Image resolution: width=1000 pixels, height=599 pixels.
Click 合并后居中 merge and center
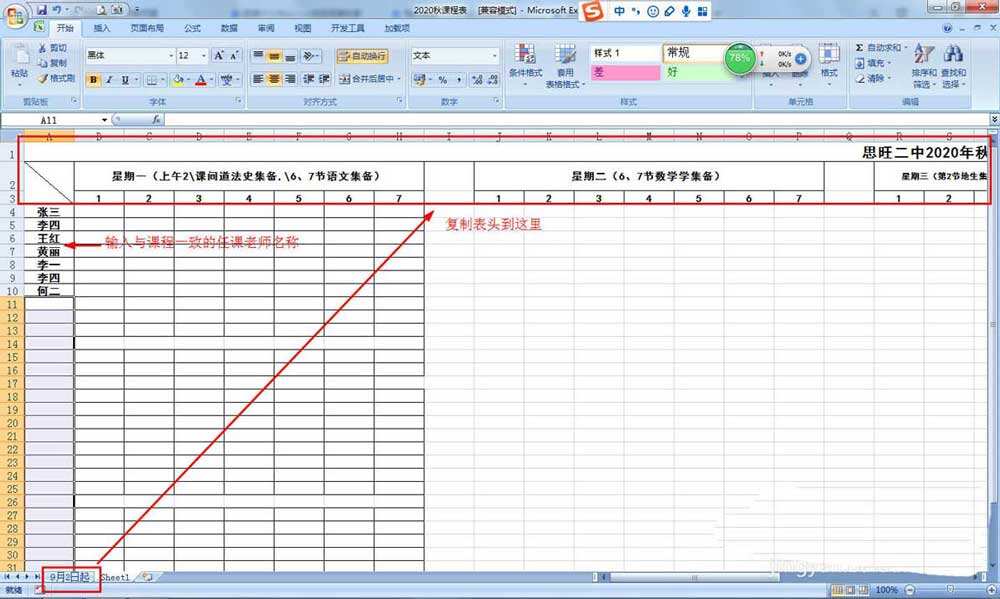[366, 79]
